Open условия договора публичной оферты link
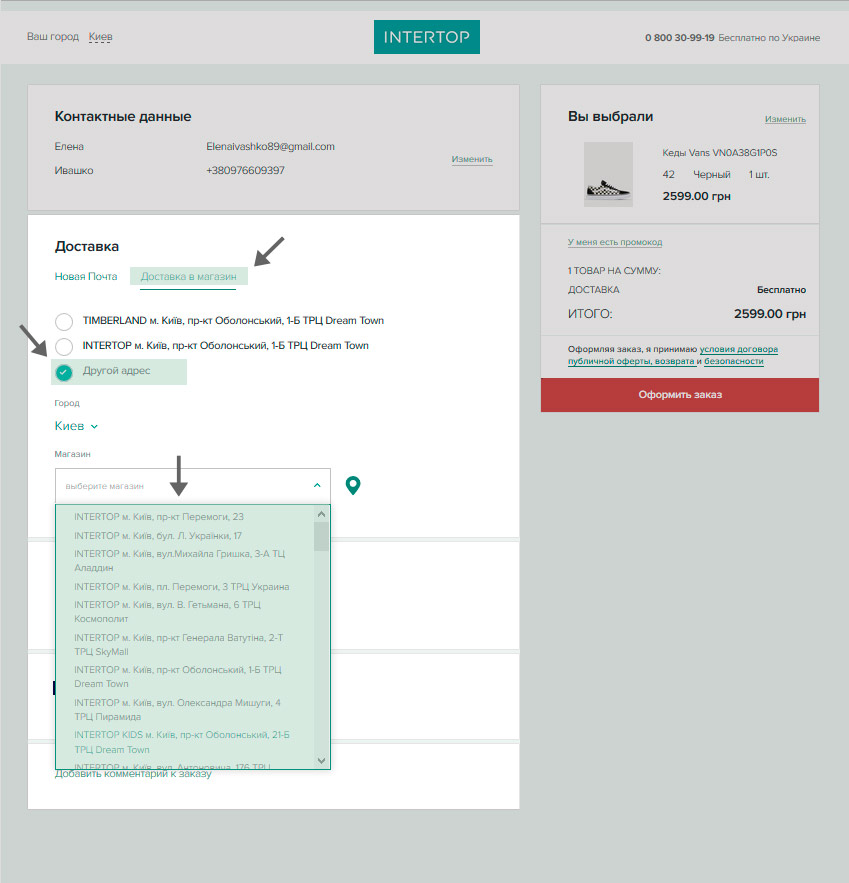849x883 pixels. 738,349
